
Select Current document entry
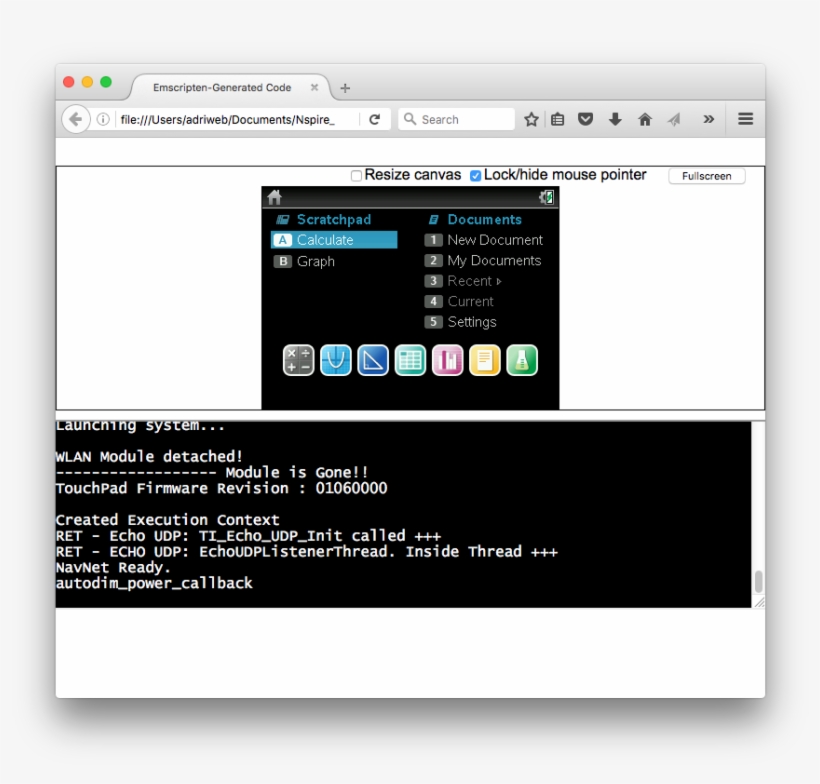(459, 301)
